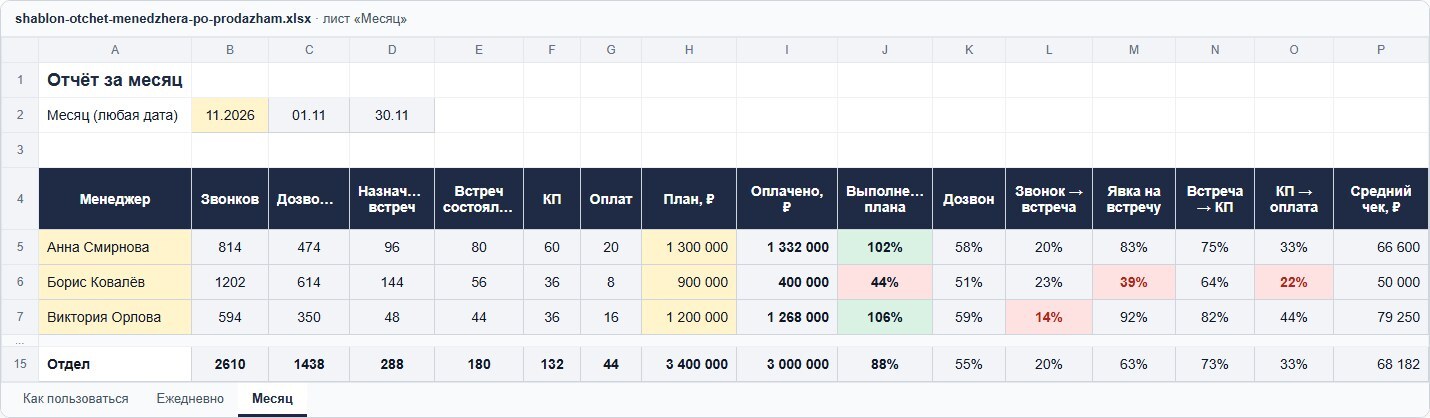1430x418 pixels.
Task: Click Виктория Орлова's plan value 1 200 000
Action: 689,317
